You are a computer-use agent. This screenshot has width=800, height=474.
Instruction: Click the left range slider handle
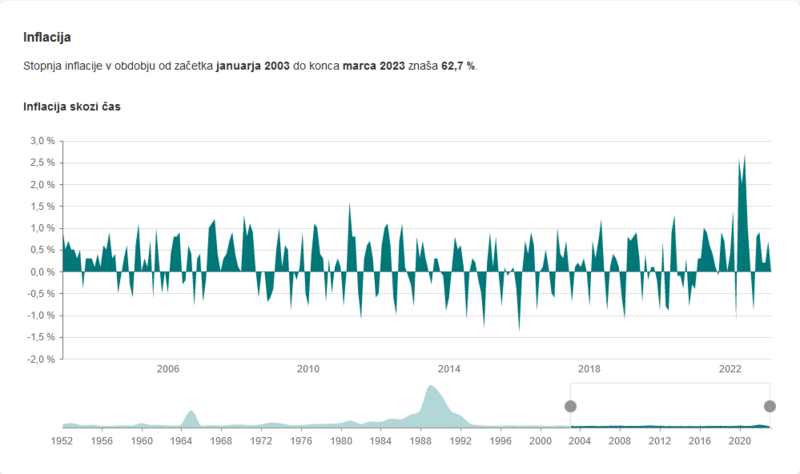[570, 406]
